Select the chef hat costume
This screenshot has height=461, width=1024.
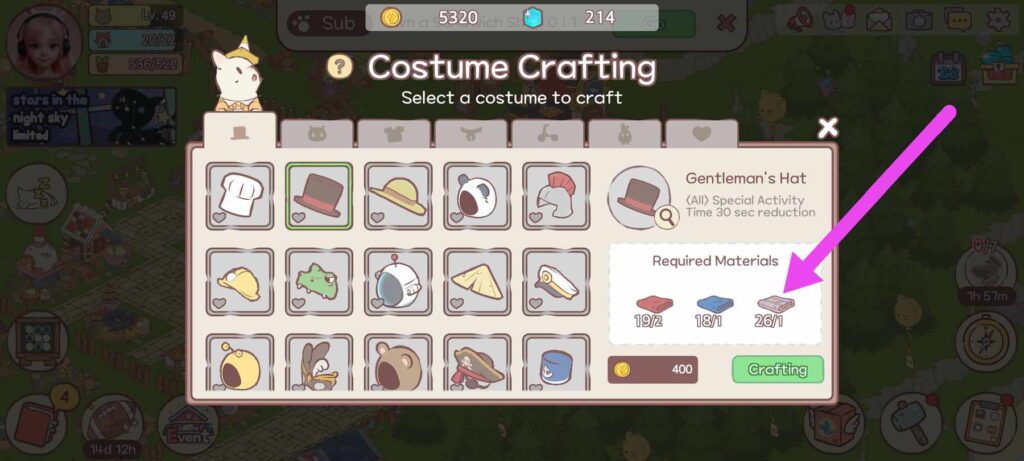tap(240, 196)
